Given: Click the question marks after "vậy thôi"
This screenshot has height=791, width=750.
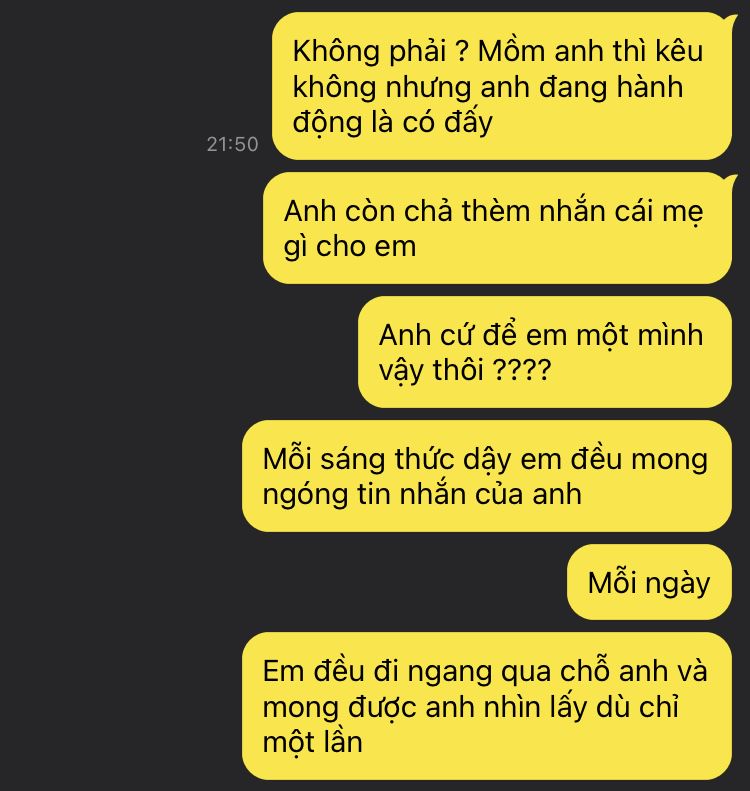Looking at the screenshot, I should [521, 370].
